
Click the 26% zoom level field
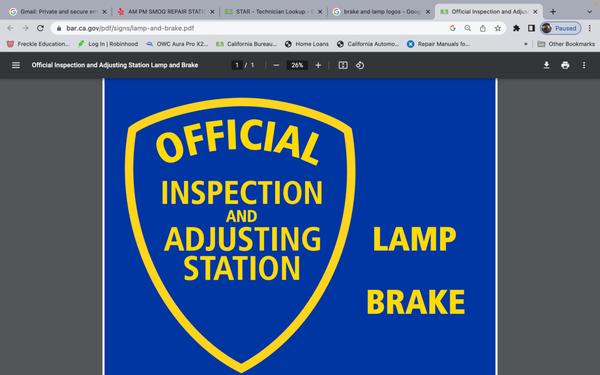click(297, 65)
